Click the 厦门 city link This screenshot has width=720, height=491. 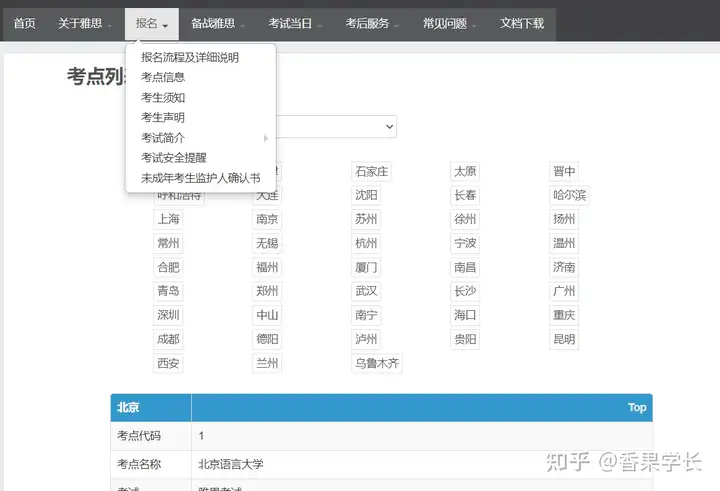click(366, 267)
